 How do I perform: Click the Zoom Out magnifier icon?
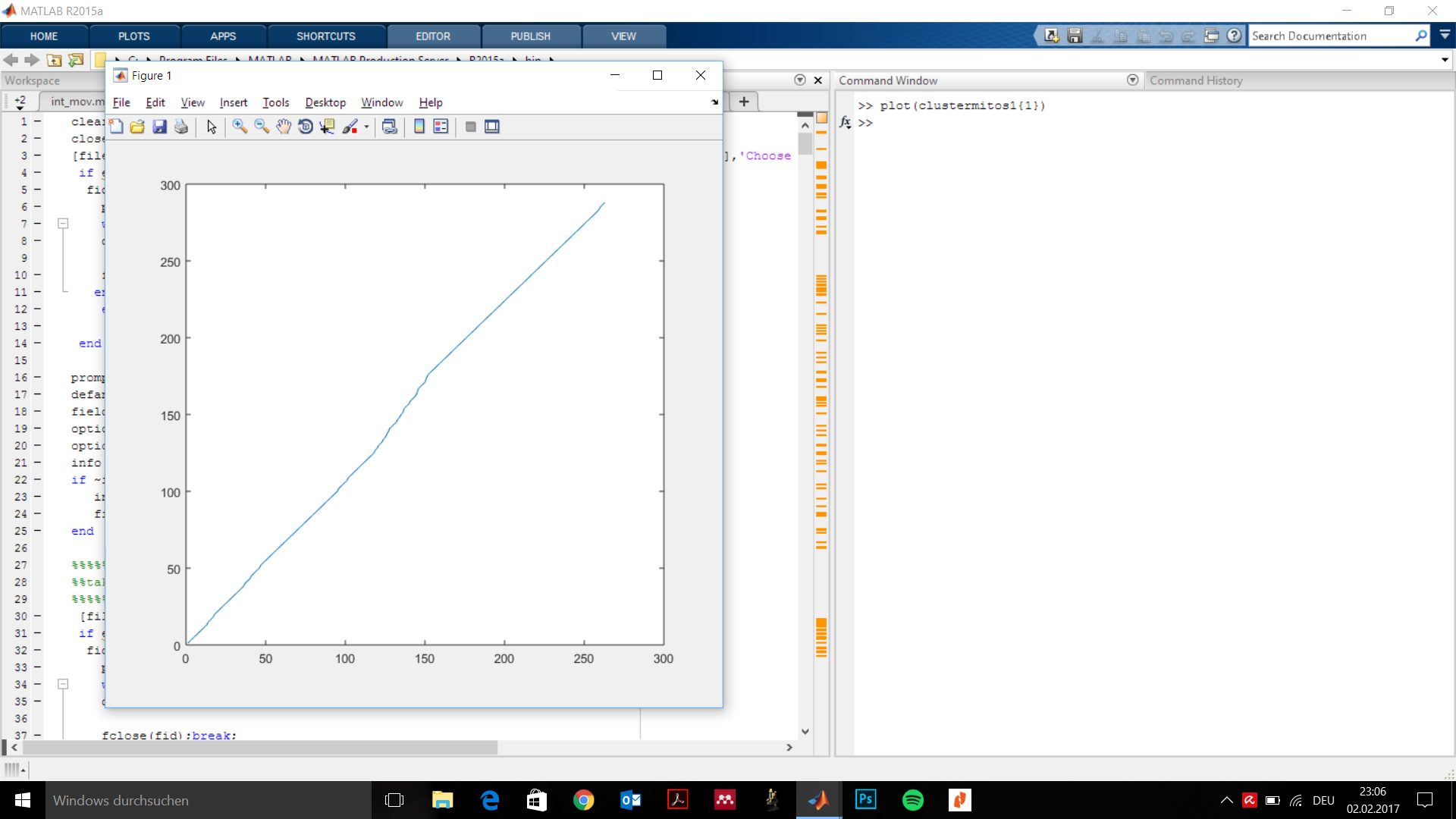(262, 127)
